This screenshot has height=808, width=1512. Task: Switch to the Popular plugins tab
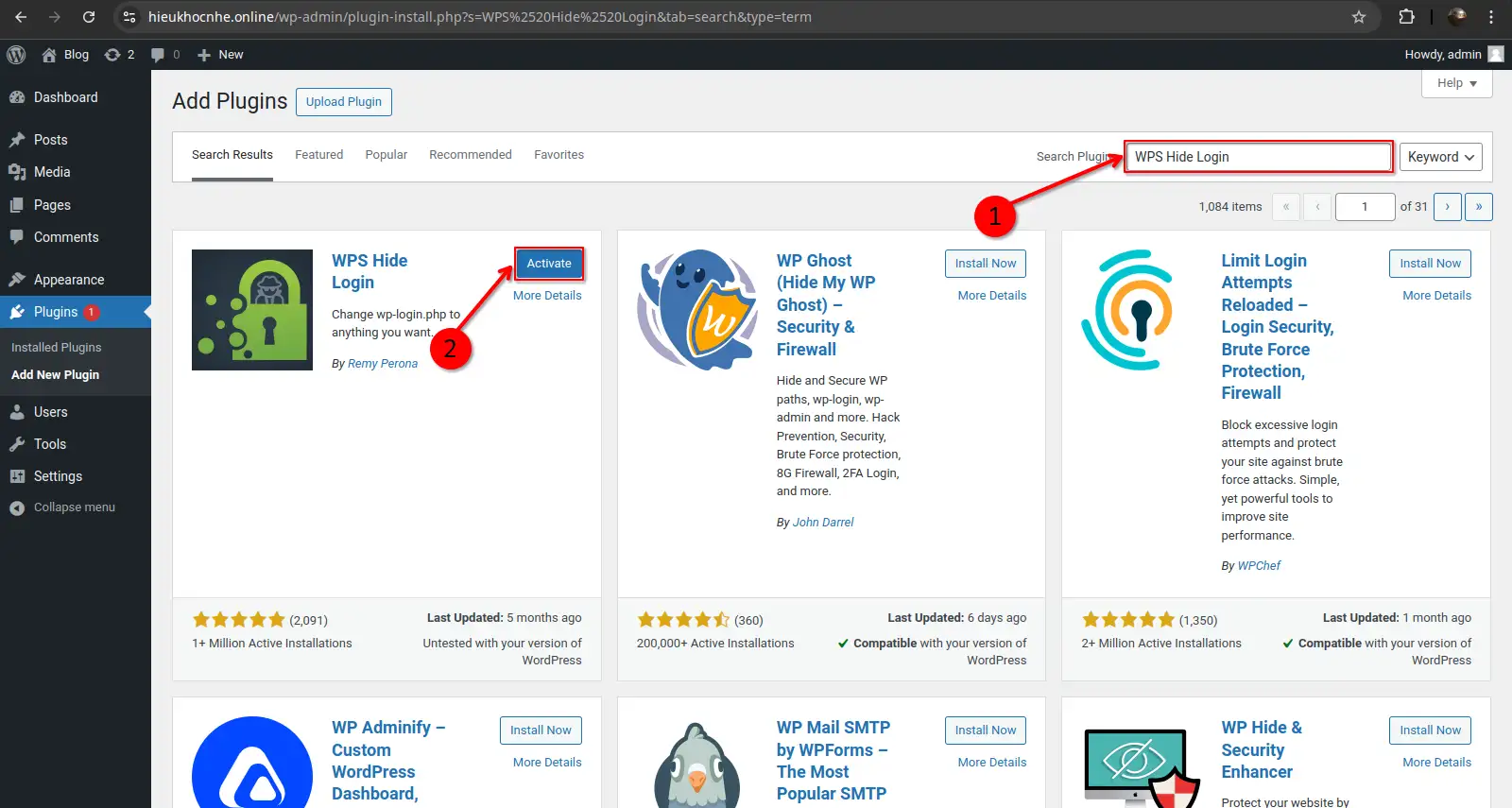387,155
